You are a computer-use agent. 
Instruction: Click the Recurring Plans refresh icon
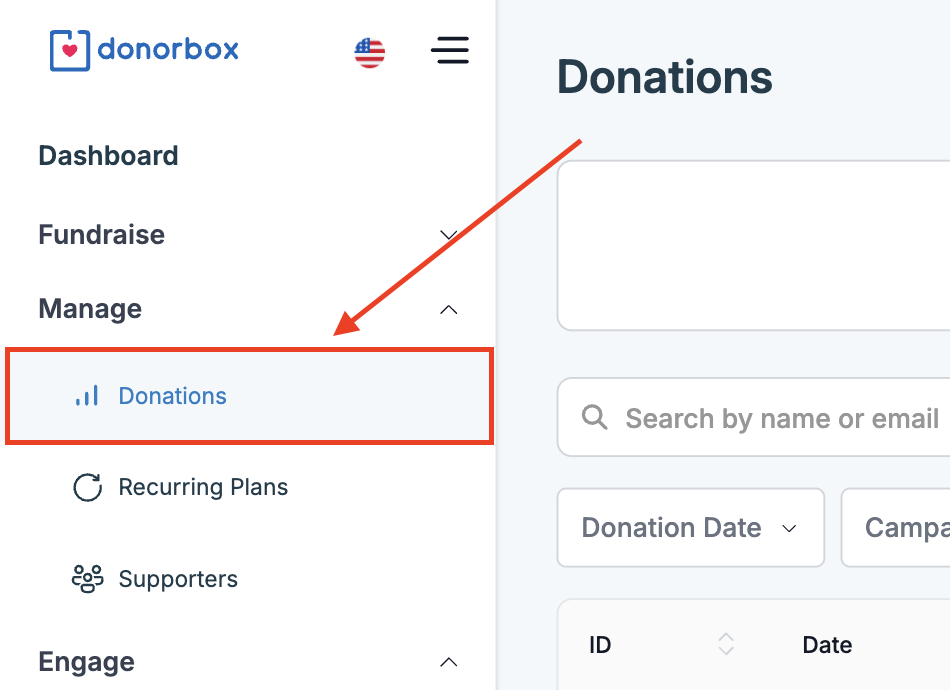click(88, 488)
